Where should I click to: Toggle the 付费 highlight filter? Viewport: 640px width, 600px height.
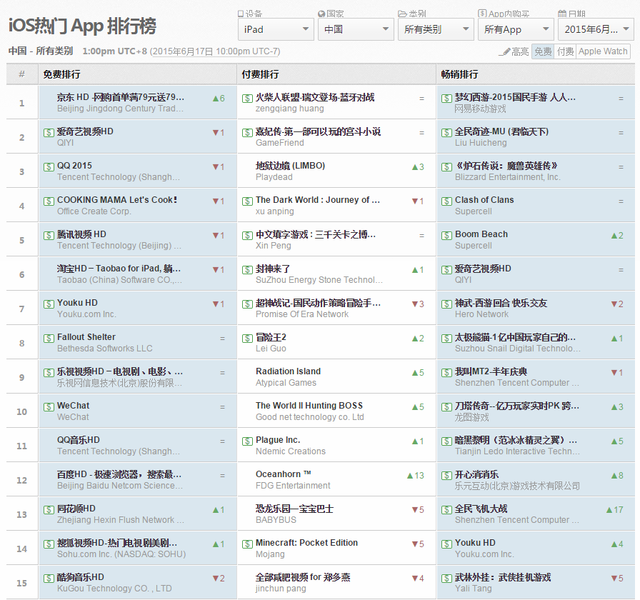tap(565, 51)
